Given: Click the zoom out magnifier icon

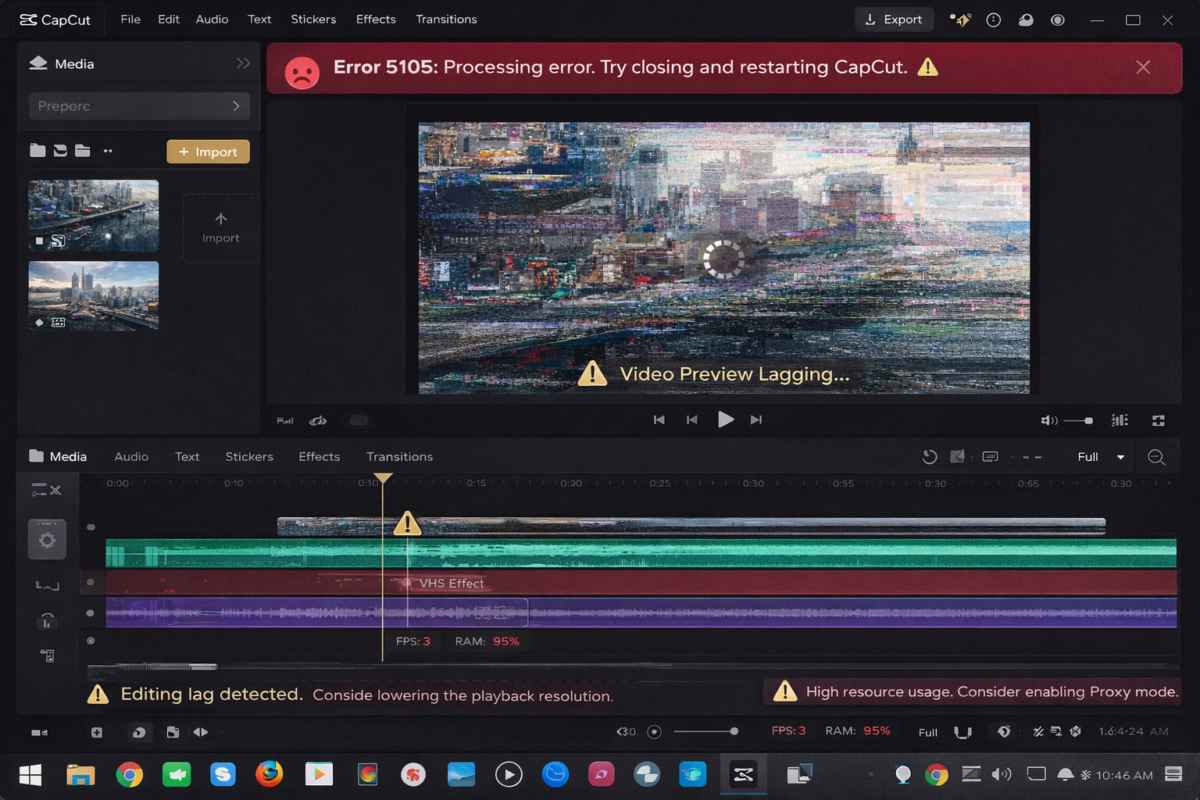Looking at the screenshot, I should (x=1156, y=457).
